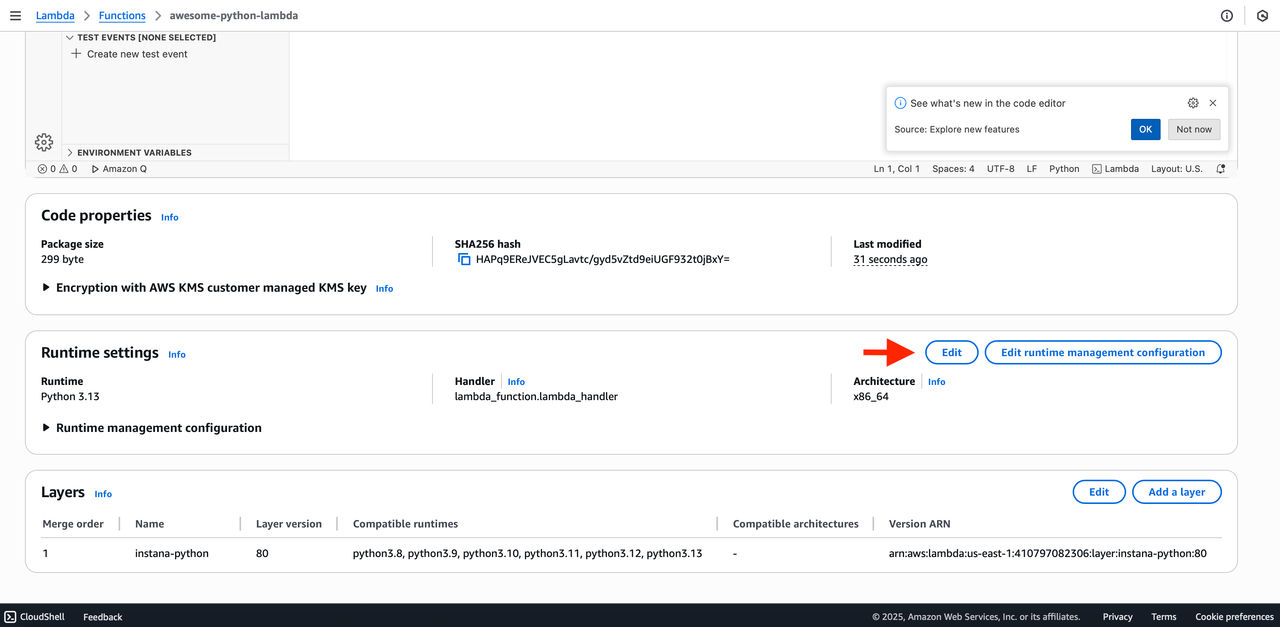Click Feedback link in footer
The height and width of the screenshot is (627, 1280).
tap(103, 617)
